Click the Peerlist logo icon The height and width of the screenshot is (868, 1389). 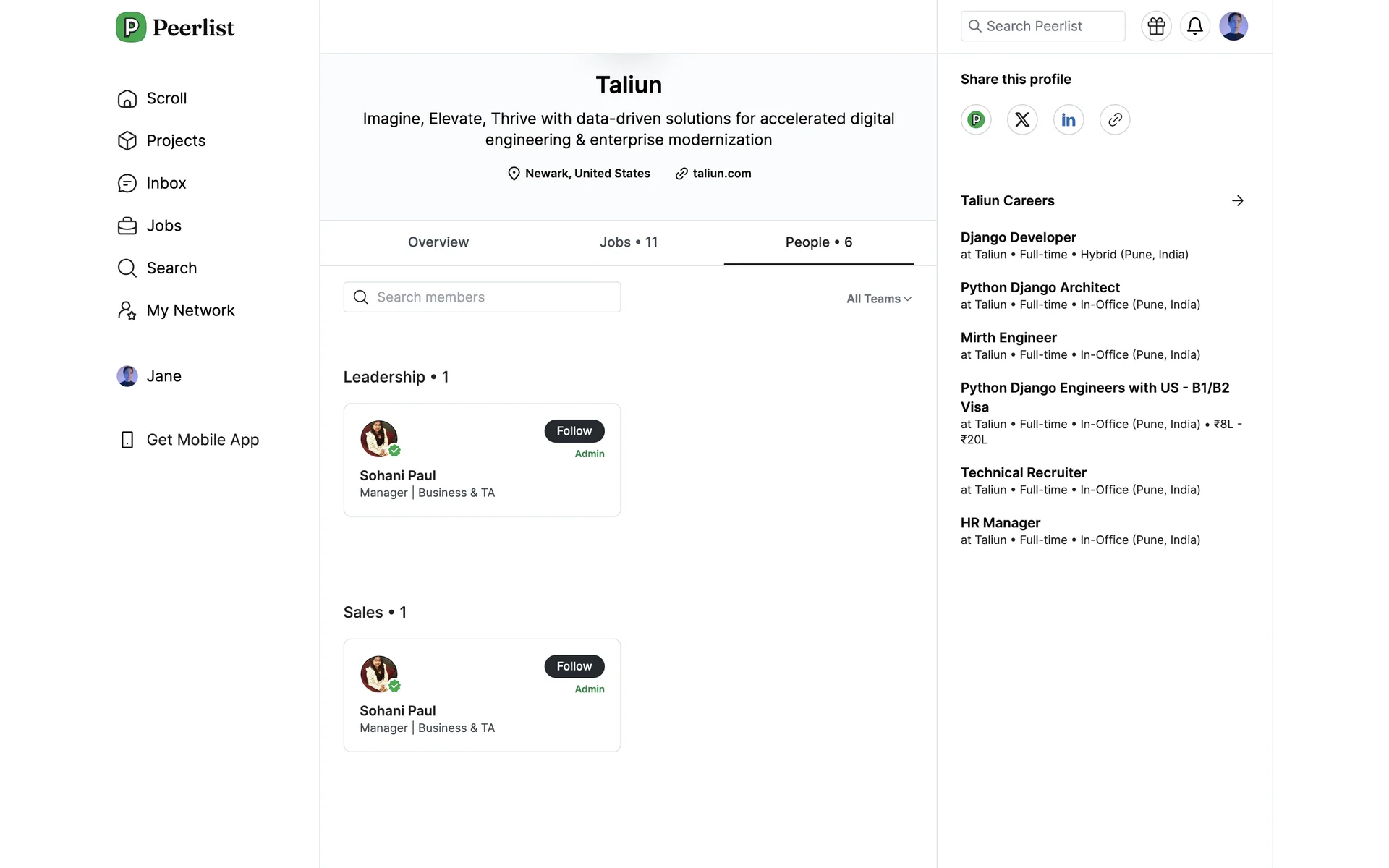point(131,27)
